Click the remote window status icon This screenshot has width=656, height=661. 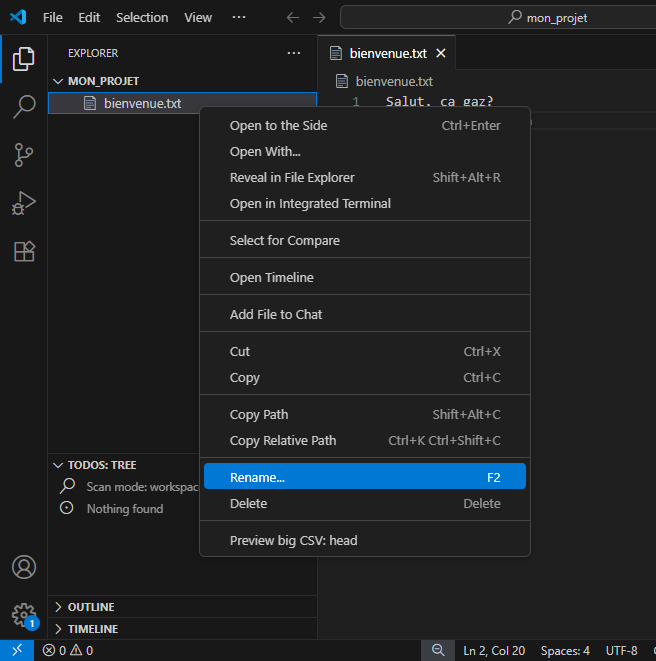click(x=17, y=650)
